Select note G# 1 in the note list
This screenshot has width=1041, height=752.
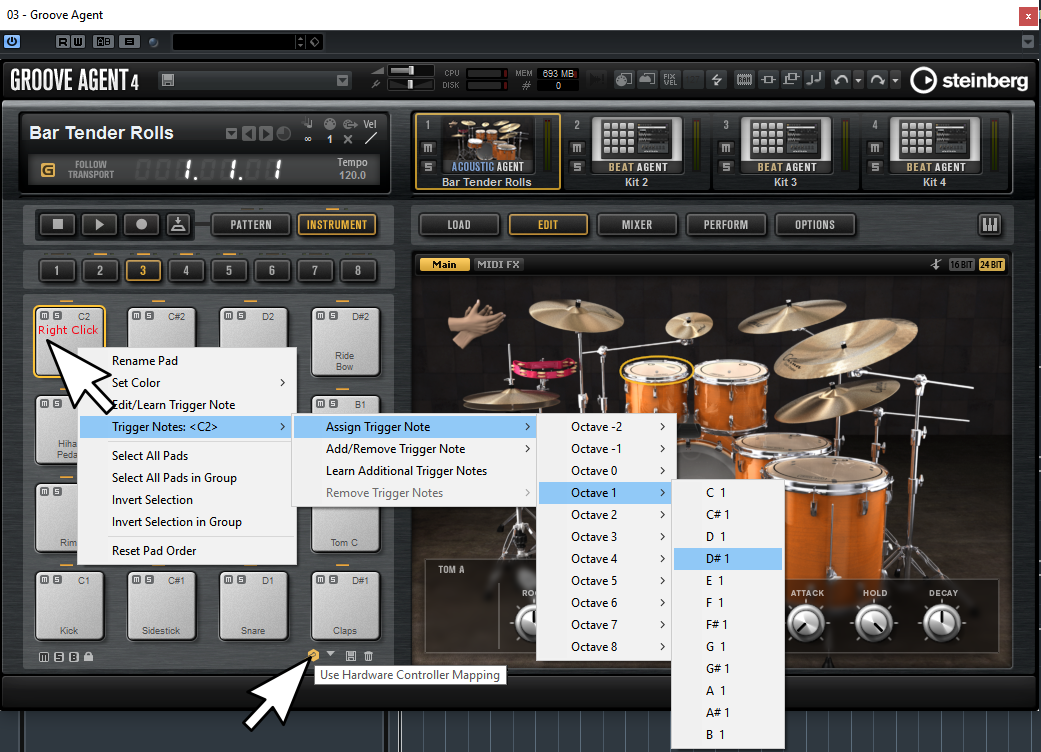[x=728, y=669]
